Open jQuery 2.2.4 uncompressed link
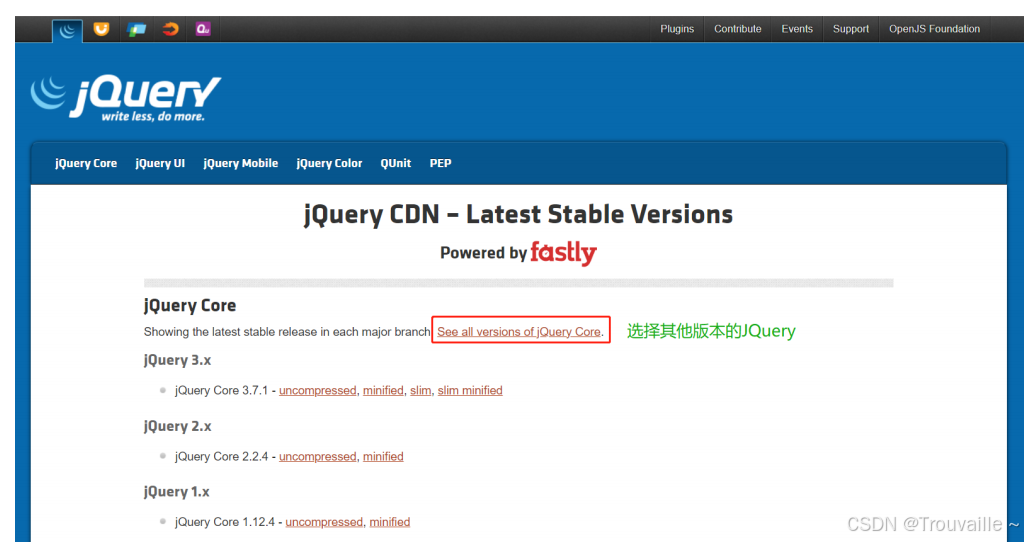 [x=317, y=456]
